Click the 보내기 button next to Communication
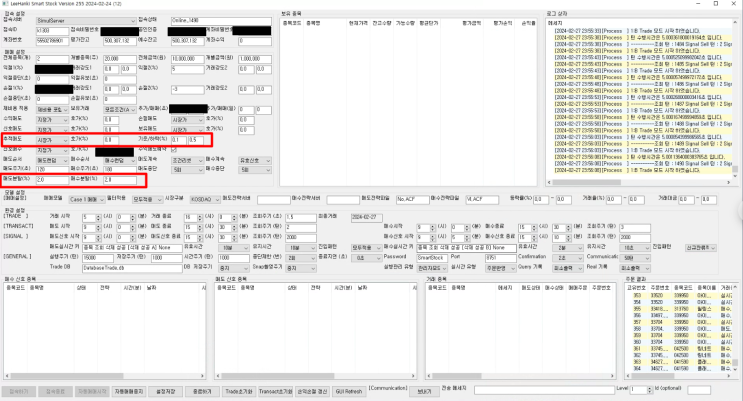Image resolution: width=743 pixels, height=401 pixels. pyautogui.click(x=424, y=392)
